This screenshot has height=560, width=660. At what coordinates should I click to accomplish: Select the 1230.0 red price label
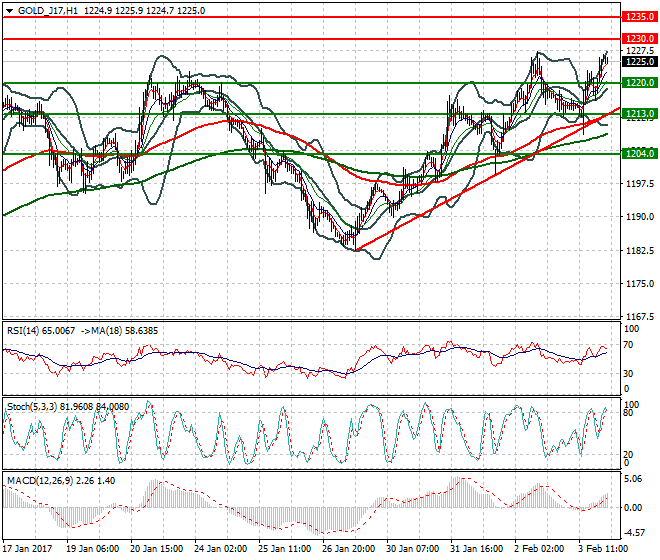pyautogui.click(x=640, y=39)
